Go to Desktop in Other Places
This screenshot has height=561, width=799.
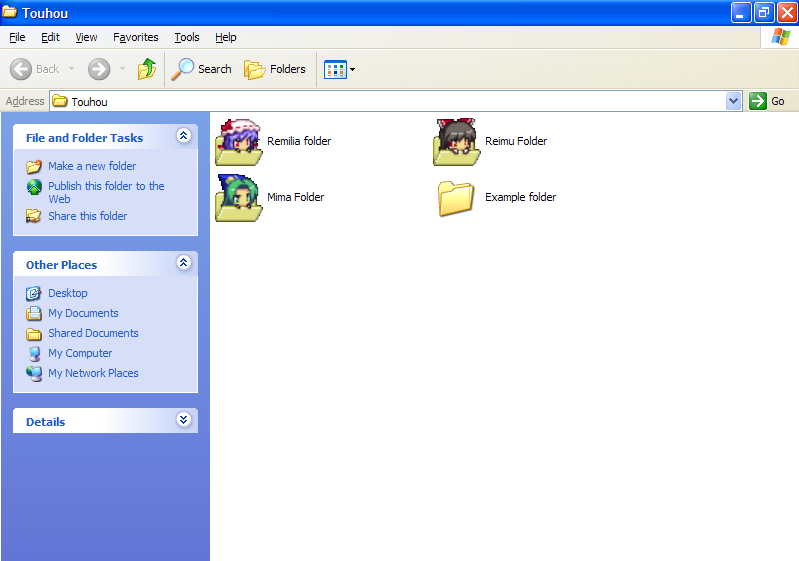(x=68, y=293)
